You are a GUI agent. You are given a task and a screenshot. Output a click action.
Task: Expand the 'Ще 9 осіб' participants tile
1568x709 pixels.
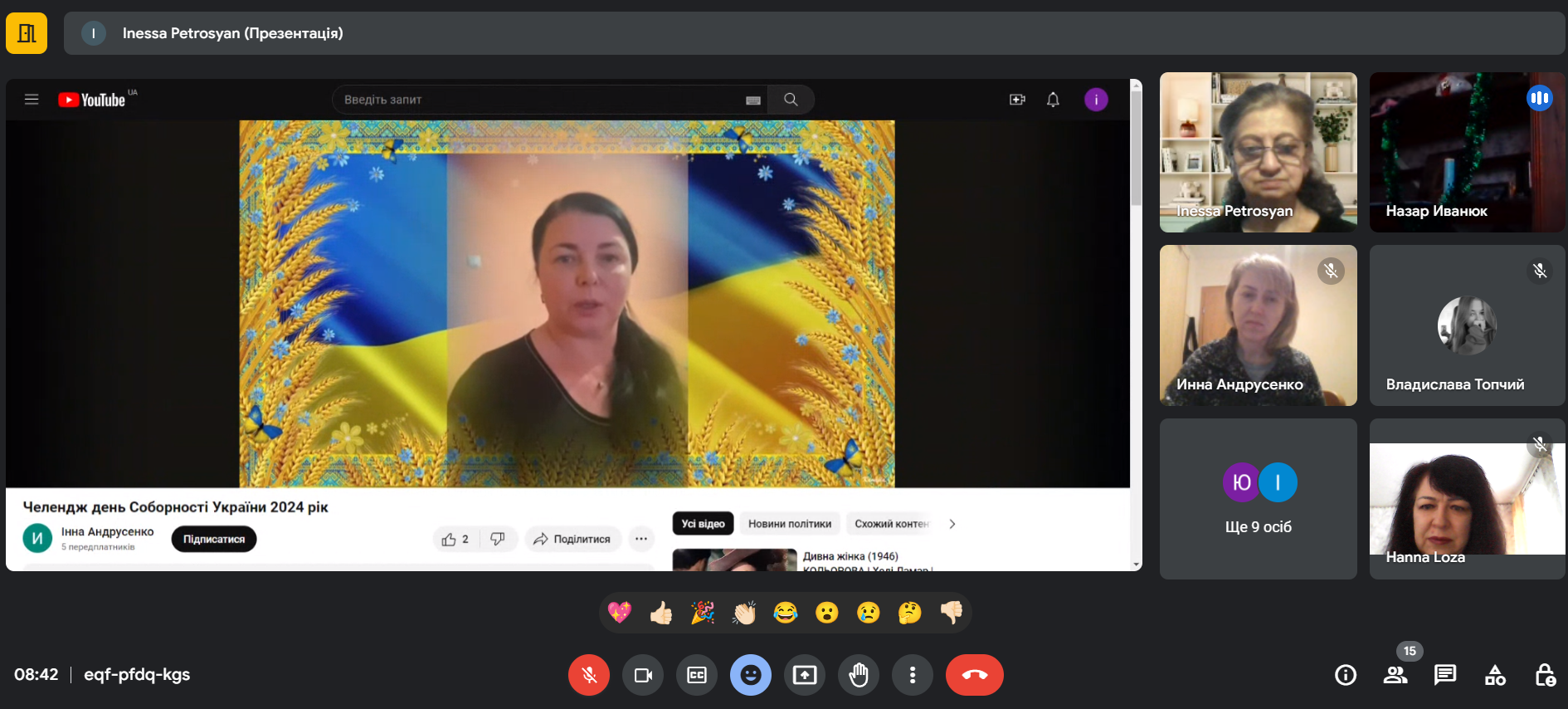[x=1258, y=498]
